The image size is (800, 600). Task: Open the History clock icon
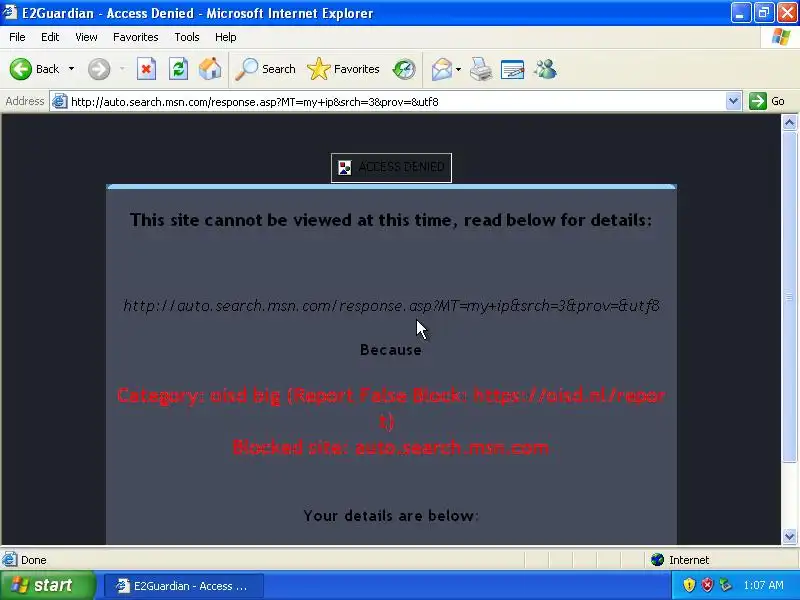(404, 69)
